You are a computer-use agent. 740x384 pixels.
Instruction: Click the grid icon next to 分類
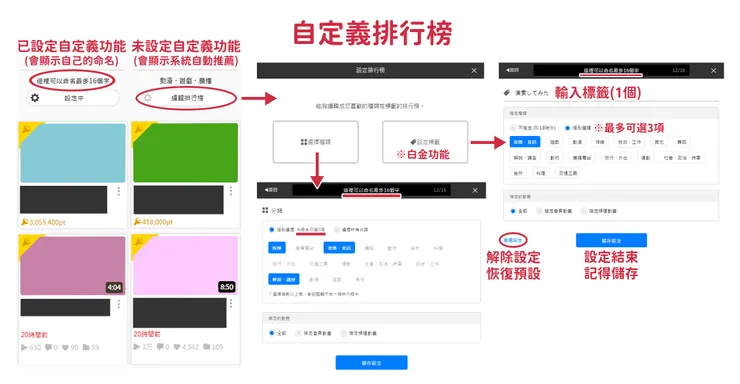tap(265, 210)
